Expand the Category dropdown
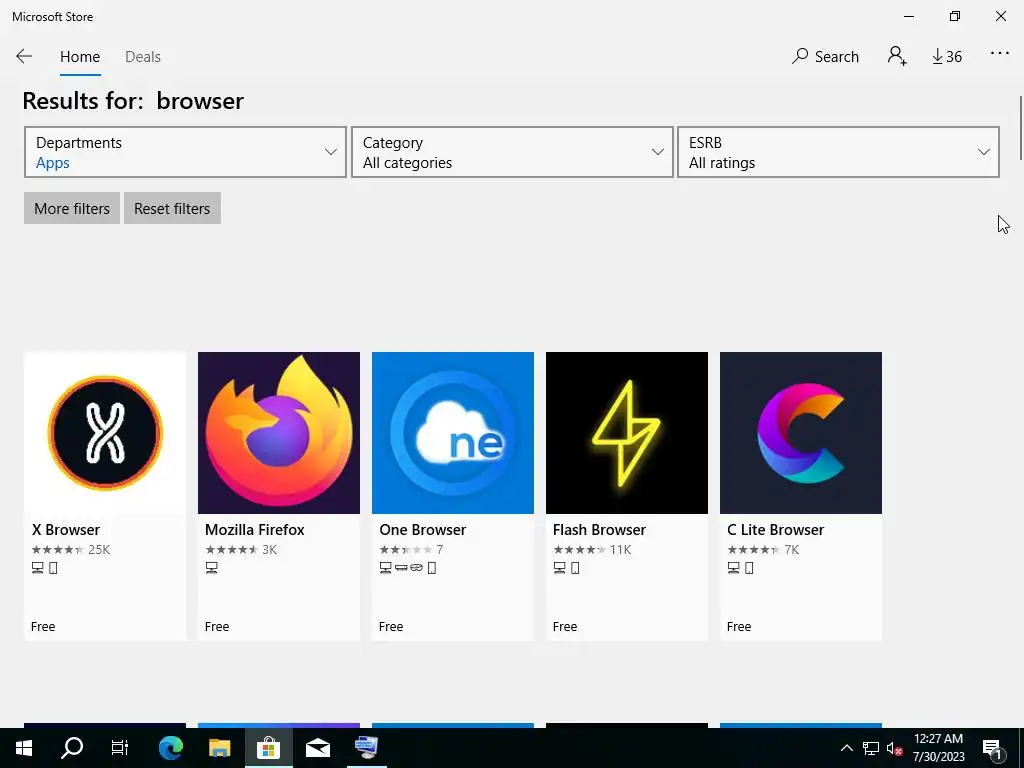The width and height of the screenshot is (1024, 768). click(512, 152)
